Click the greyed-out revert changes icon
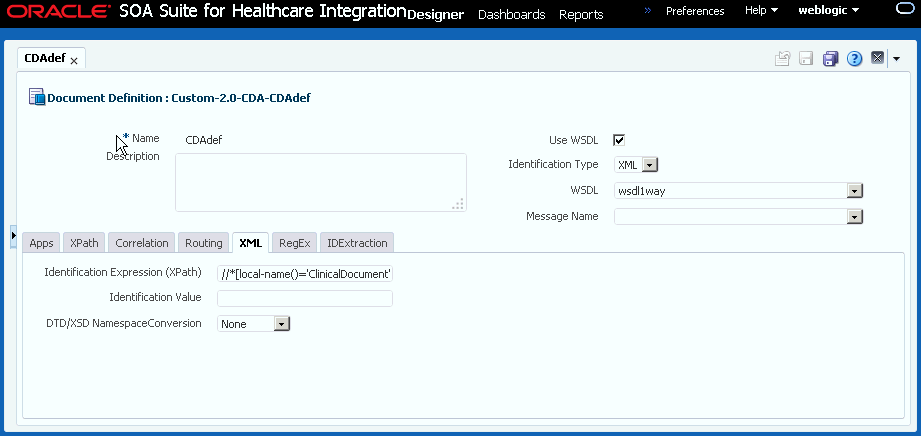Viewport: 921px width, 436px height. (782, 58)
